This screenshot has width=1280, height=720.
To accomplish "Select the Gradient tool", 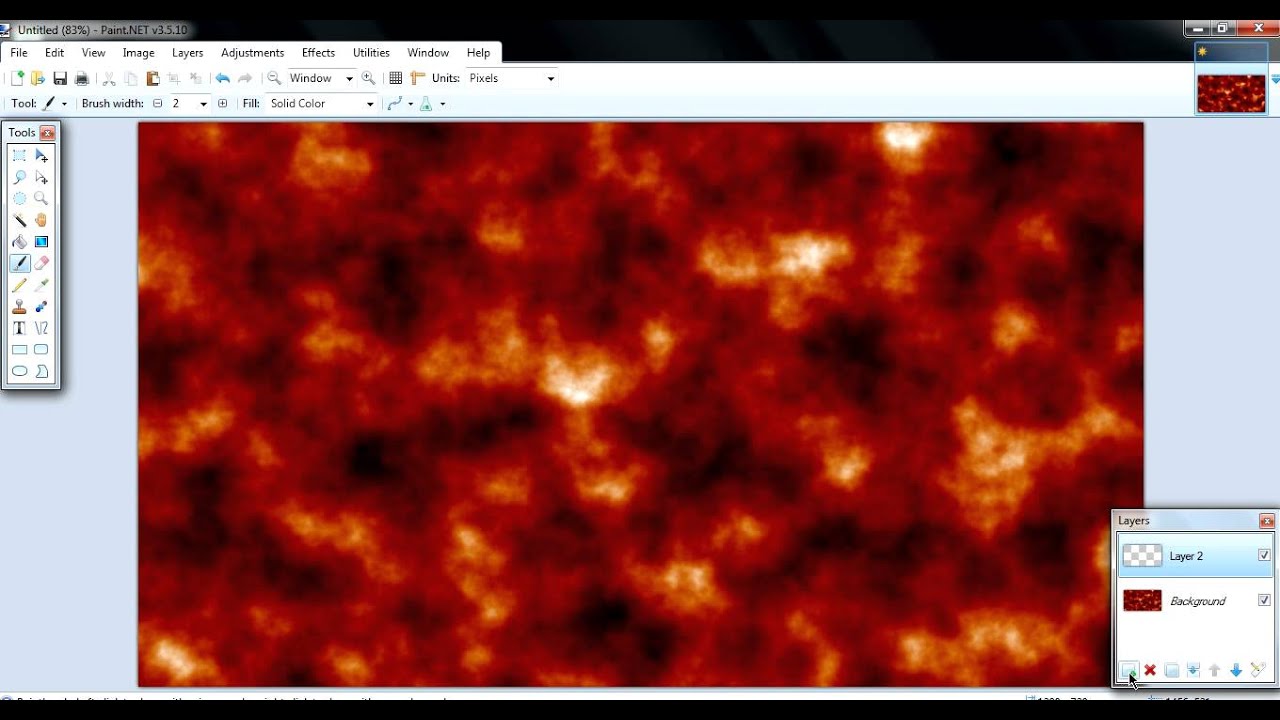I will (x=41, y=242).
